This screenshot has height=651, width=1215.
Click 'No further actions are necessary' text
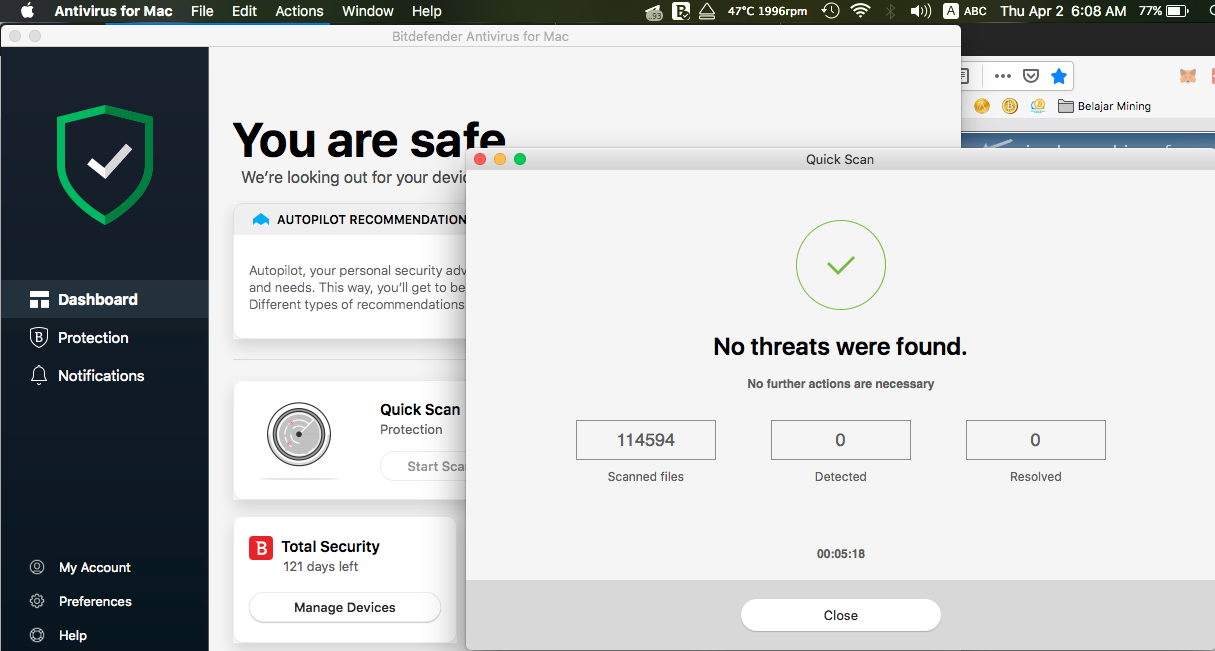840,384
